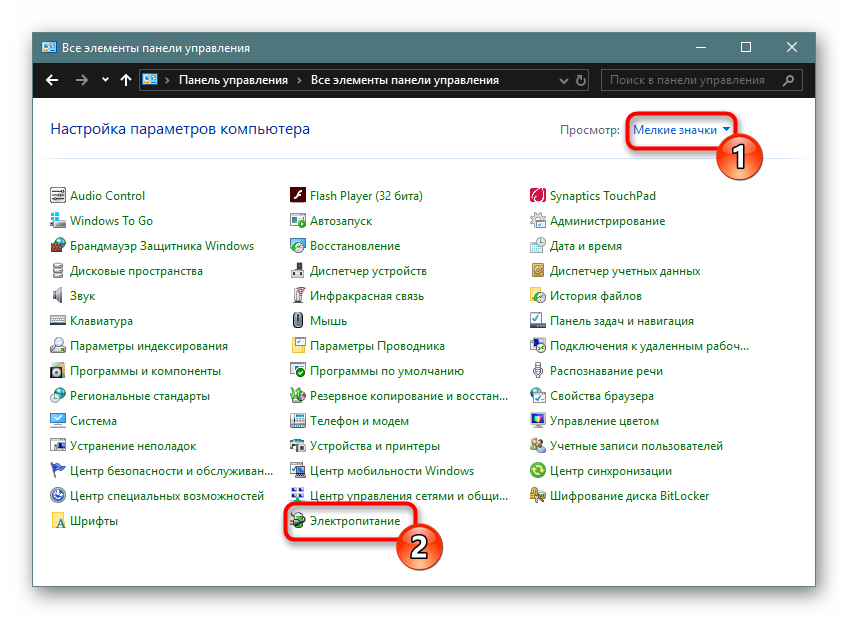848x619 pixels.
Task: Click the Администрирование gear icon
Action: click(x=538, y=220)
